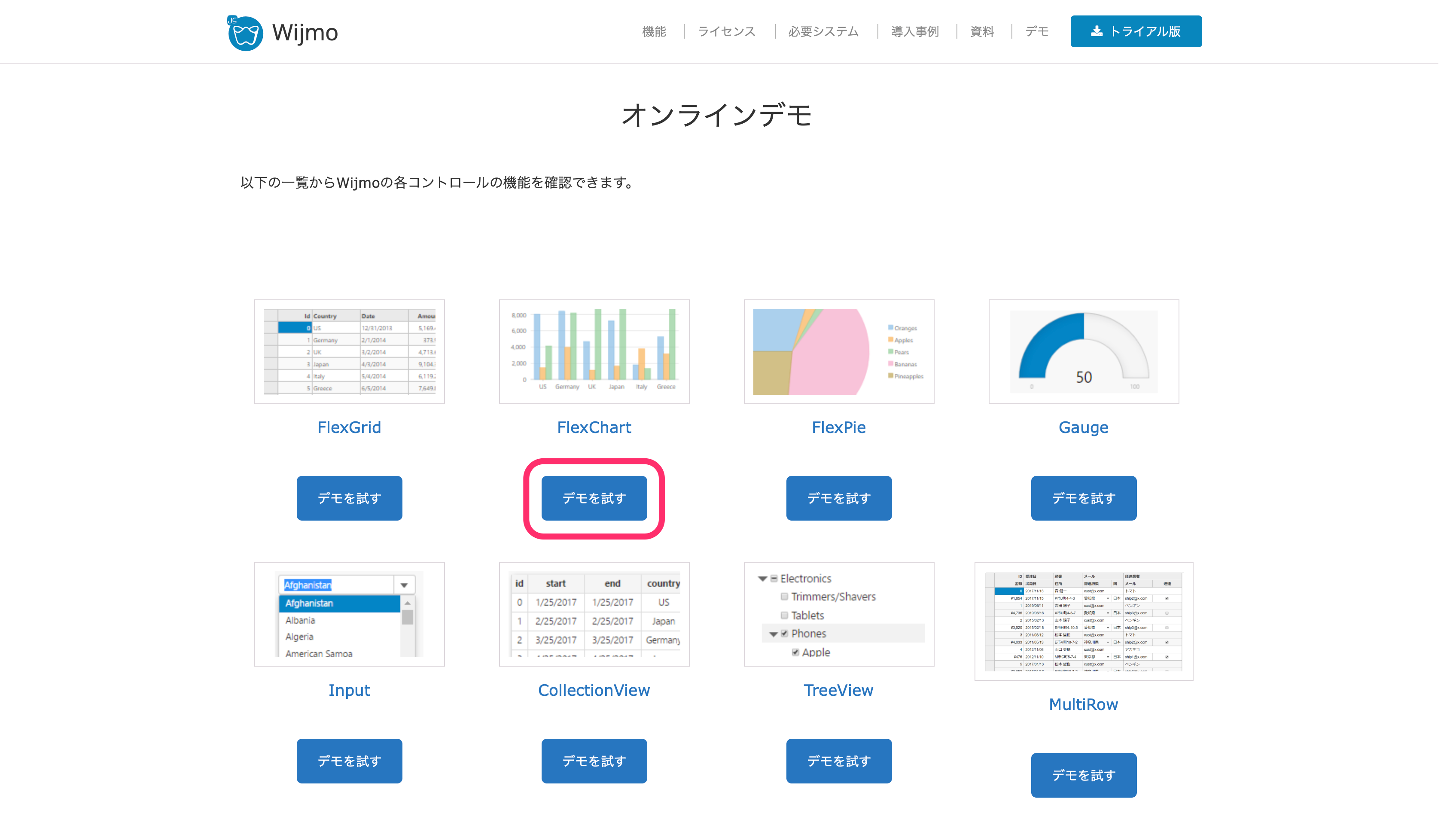Click the download icon on トライアル版 button
The width and height of the screenshot is (1456, 835).
(x=1097, y=31)
